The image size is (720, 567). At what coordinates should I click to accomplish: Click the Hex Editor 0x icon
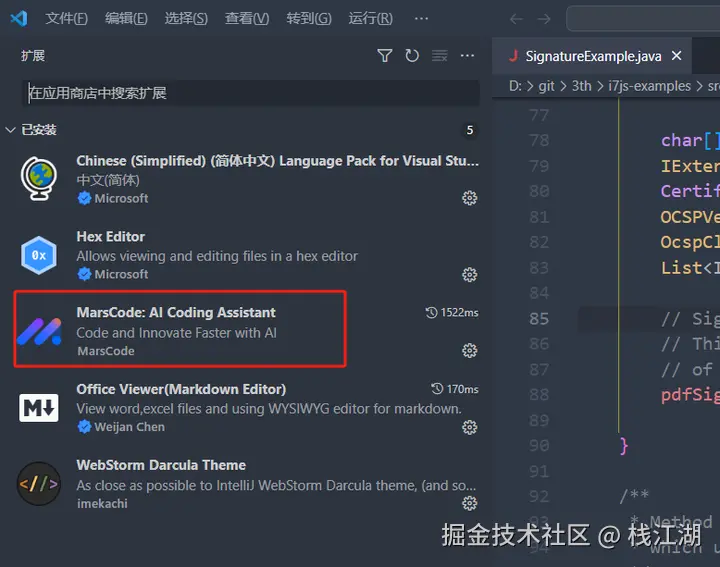pyautogui.click(x=39, y=255)
